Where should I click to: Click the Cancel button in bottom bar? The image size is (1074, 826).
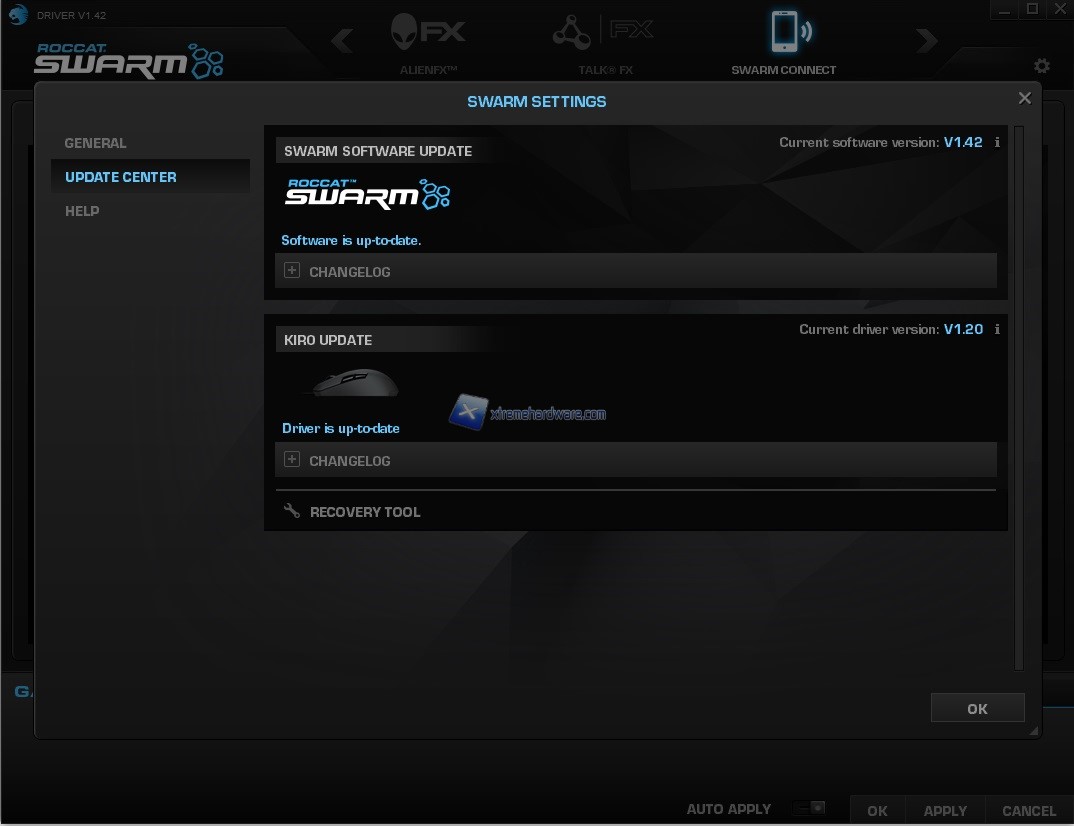(x=1029, y=810)
